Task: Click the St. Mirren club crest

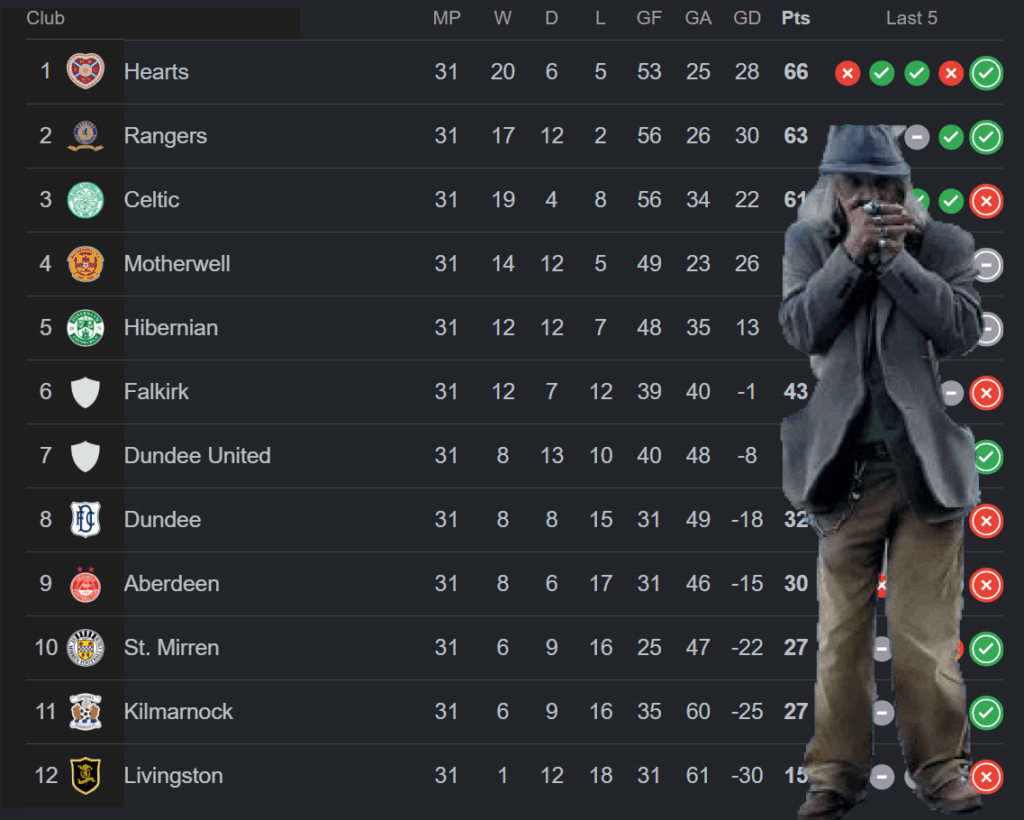Action: (86, 648)
